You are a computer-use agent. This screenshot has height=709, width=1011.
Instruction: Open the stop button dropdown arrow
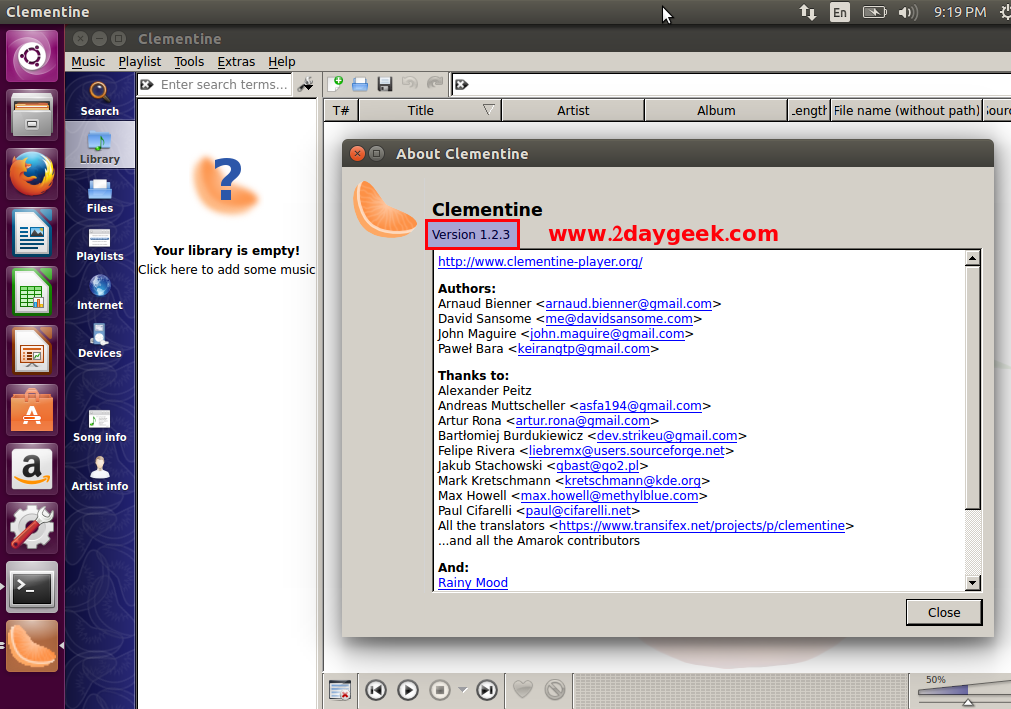[463, 690]
